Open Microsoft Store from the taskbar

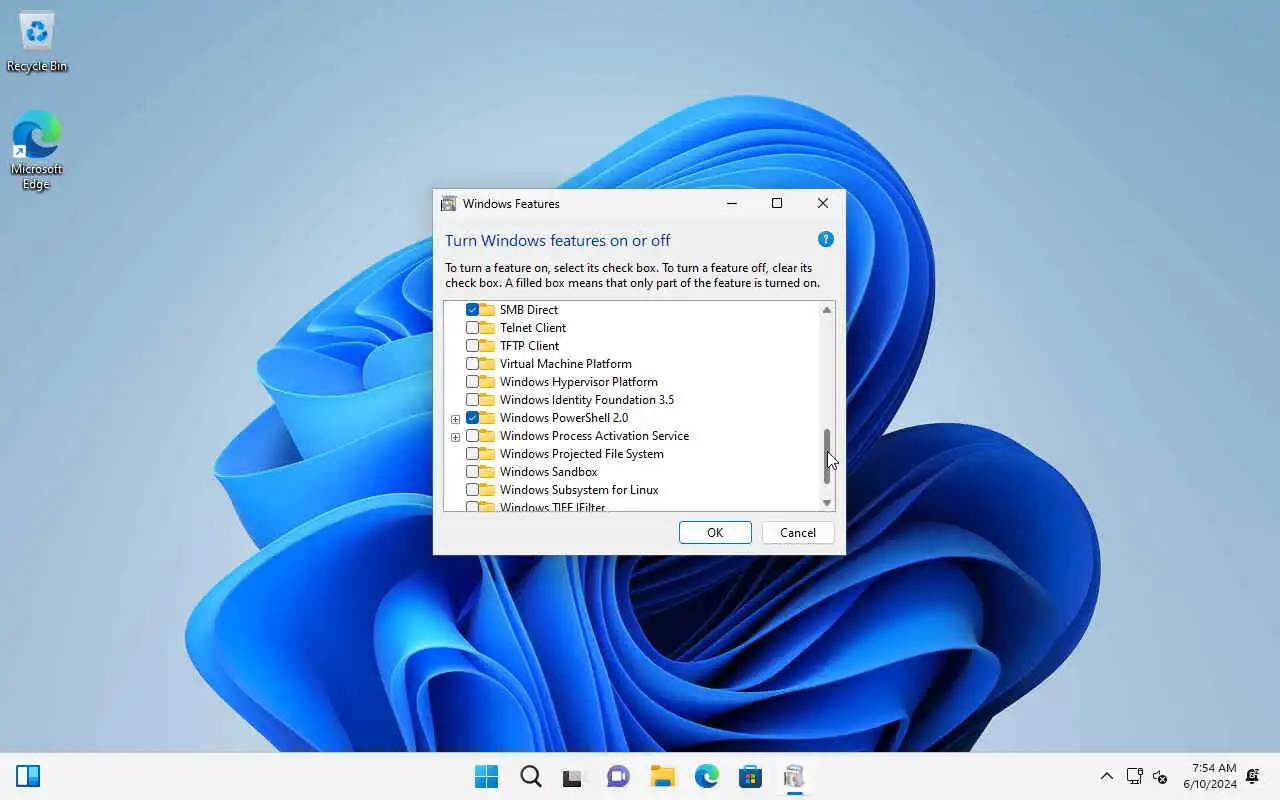tap(750, 777)
